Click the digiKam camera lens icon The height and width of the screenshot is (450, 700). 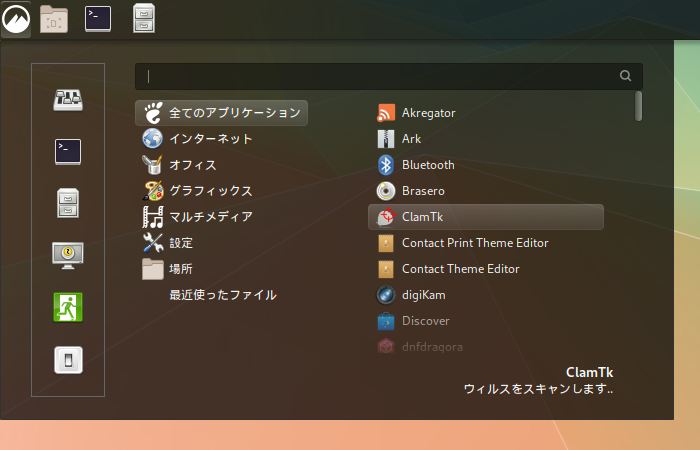pyautogui.click(x=386, y=295)
